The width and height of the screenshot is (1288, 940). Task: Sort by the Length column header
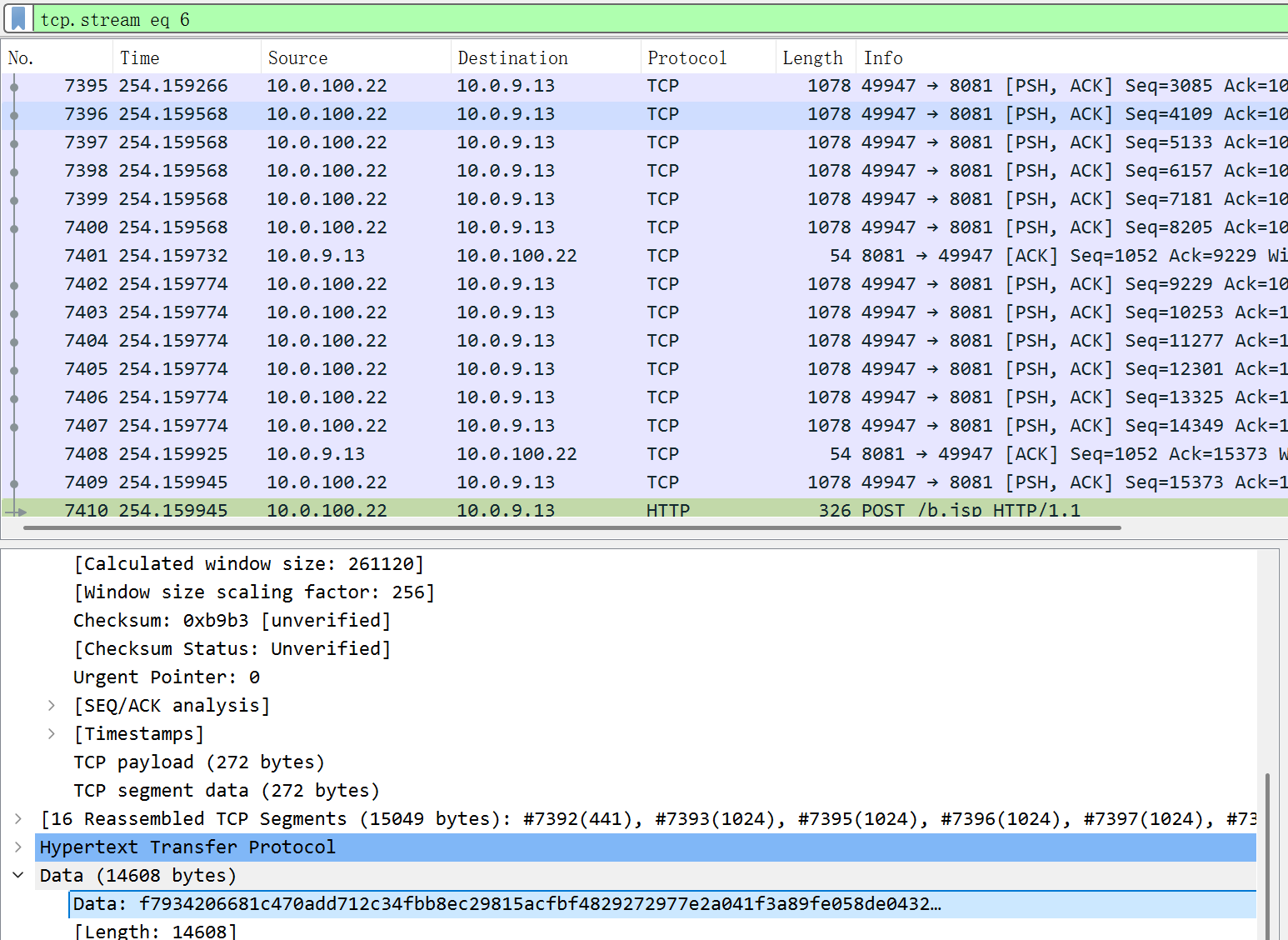click(x=816, y=58)
